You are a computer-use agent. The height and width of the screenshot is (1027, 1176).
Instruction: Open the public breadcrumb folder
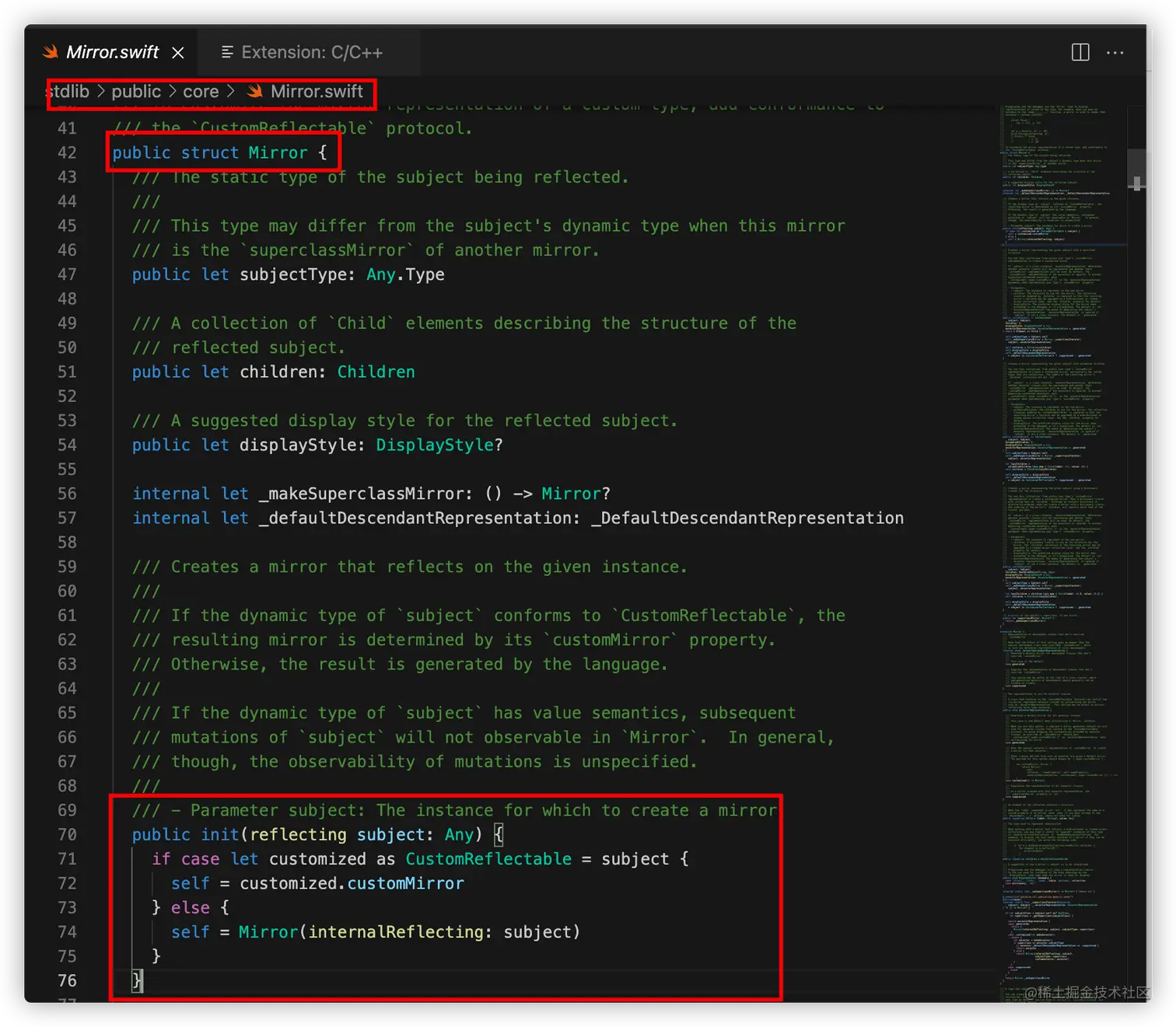(x=136, y=92)
